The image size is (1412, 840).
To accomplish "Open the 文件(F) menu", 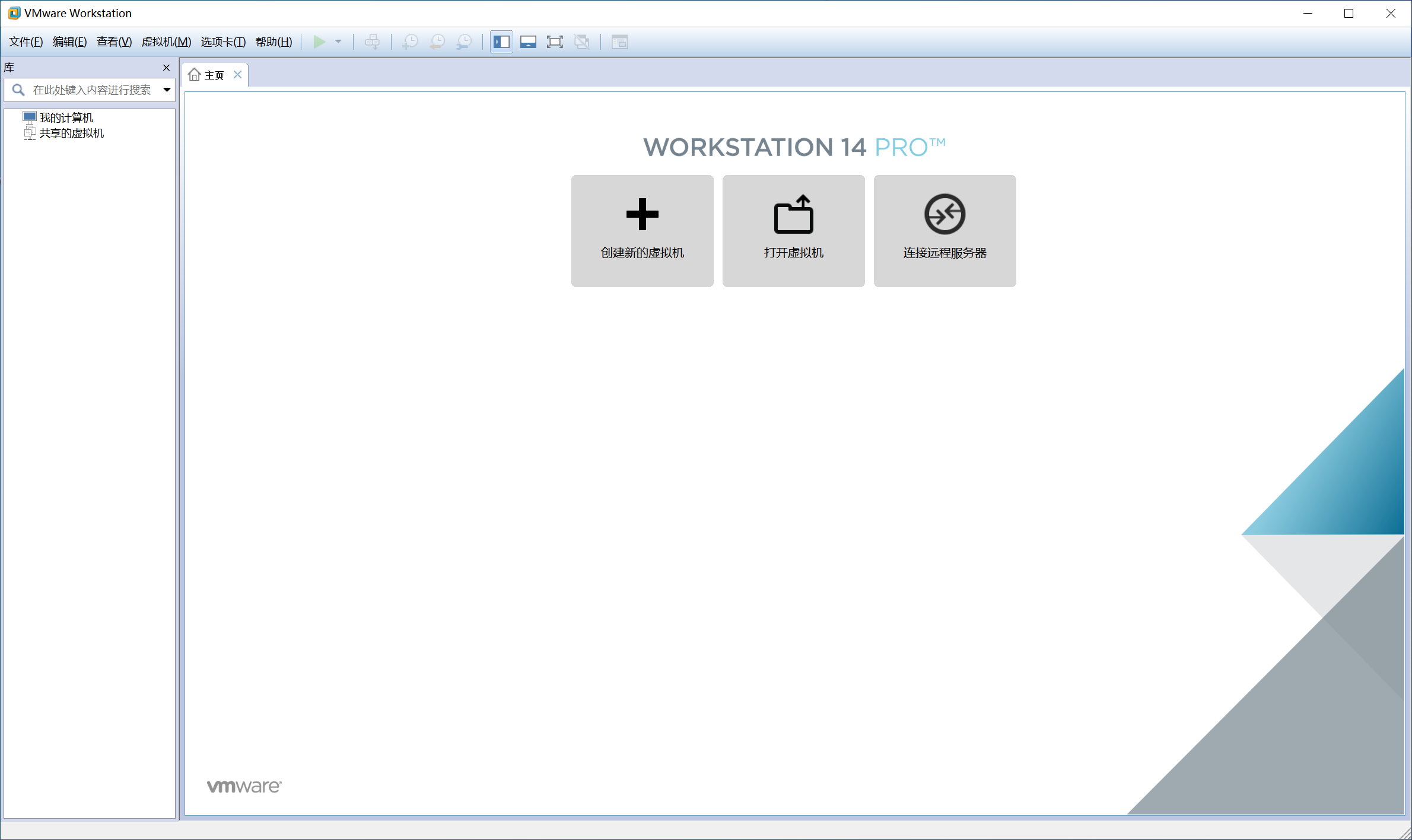I will click(x=26, y=42).
